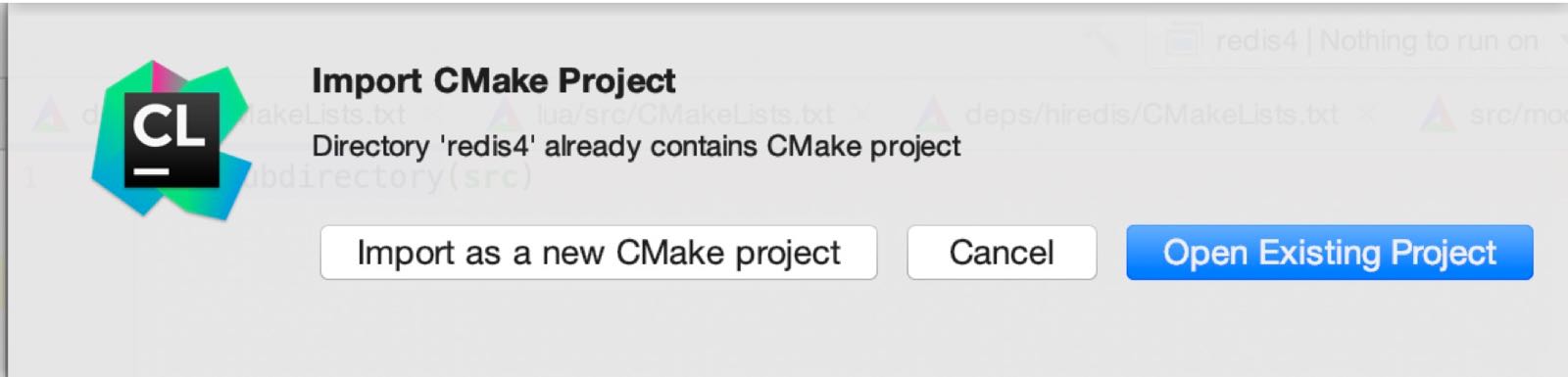The height and width of the screenshot is (377, 1568).
Task: Switch to the lua/src/CMakeLists.txt tab
Action: (684, 115)
